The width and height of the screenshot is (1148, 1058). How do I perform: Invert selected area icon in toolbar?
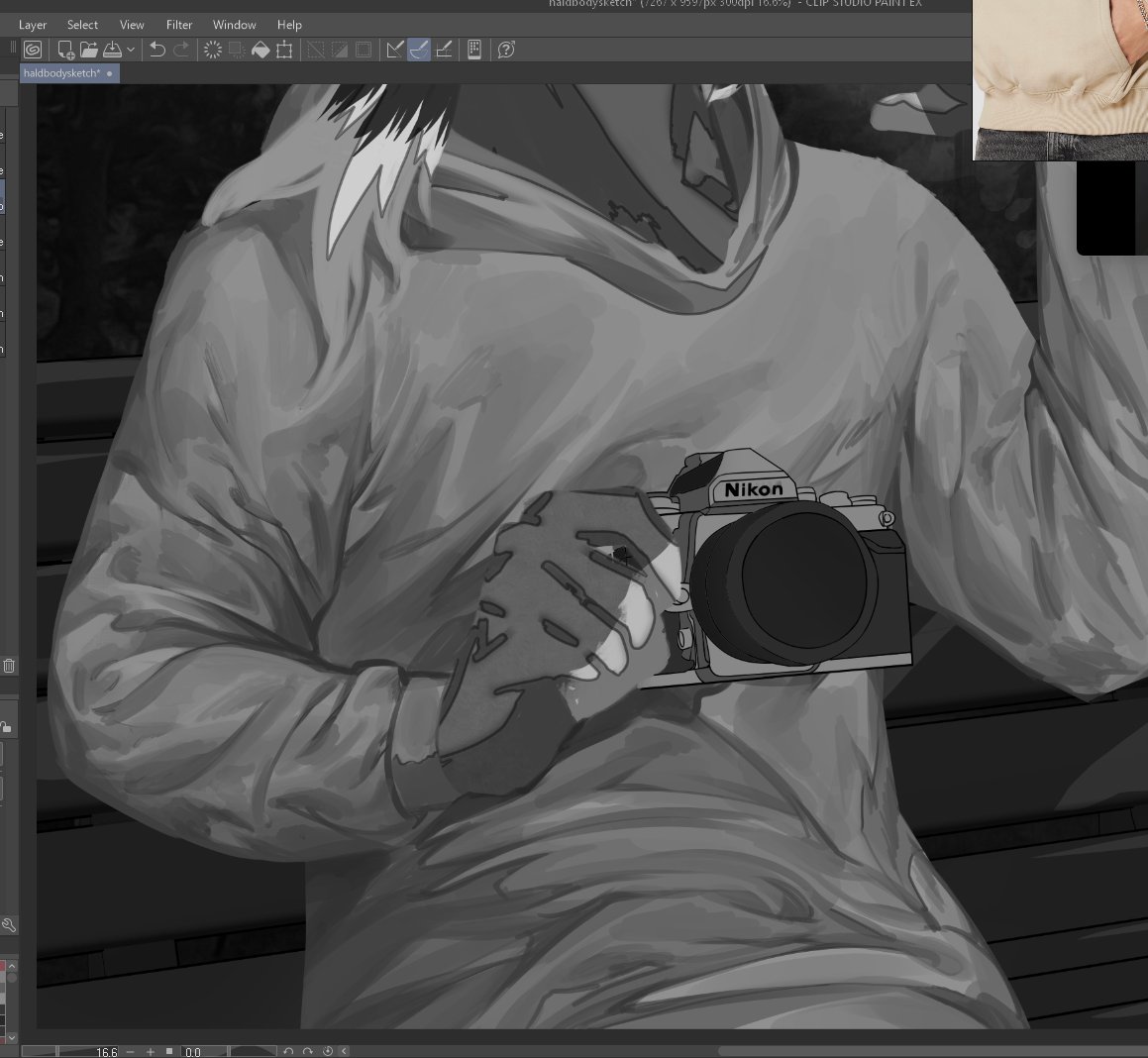click(340, 50)
